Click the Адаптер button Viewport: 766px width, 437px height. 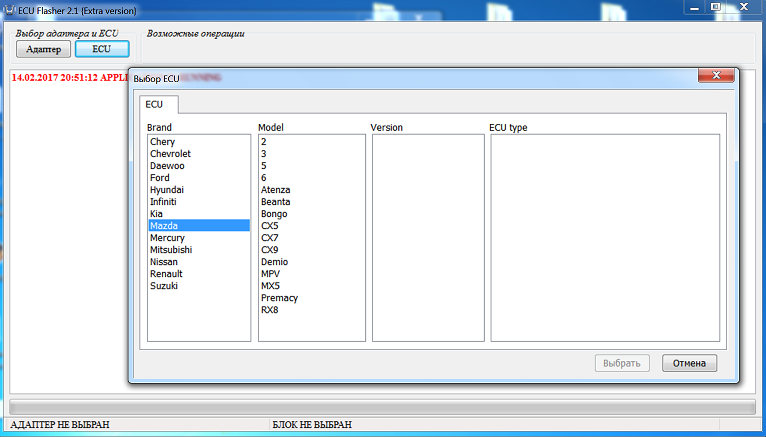pos(43,49)
